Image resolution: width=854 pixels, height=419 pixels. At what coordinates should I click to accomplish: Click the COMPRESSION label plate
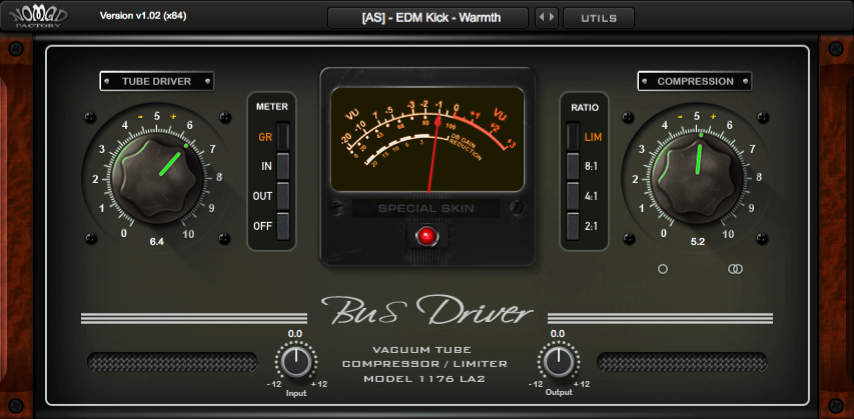pos(695,81)
